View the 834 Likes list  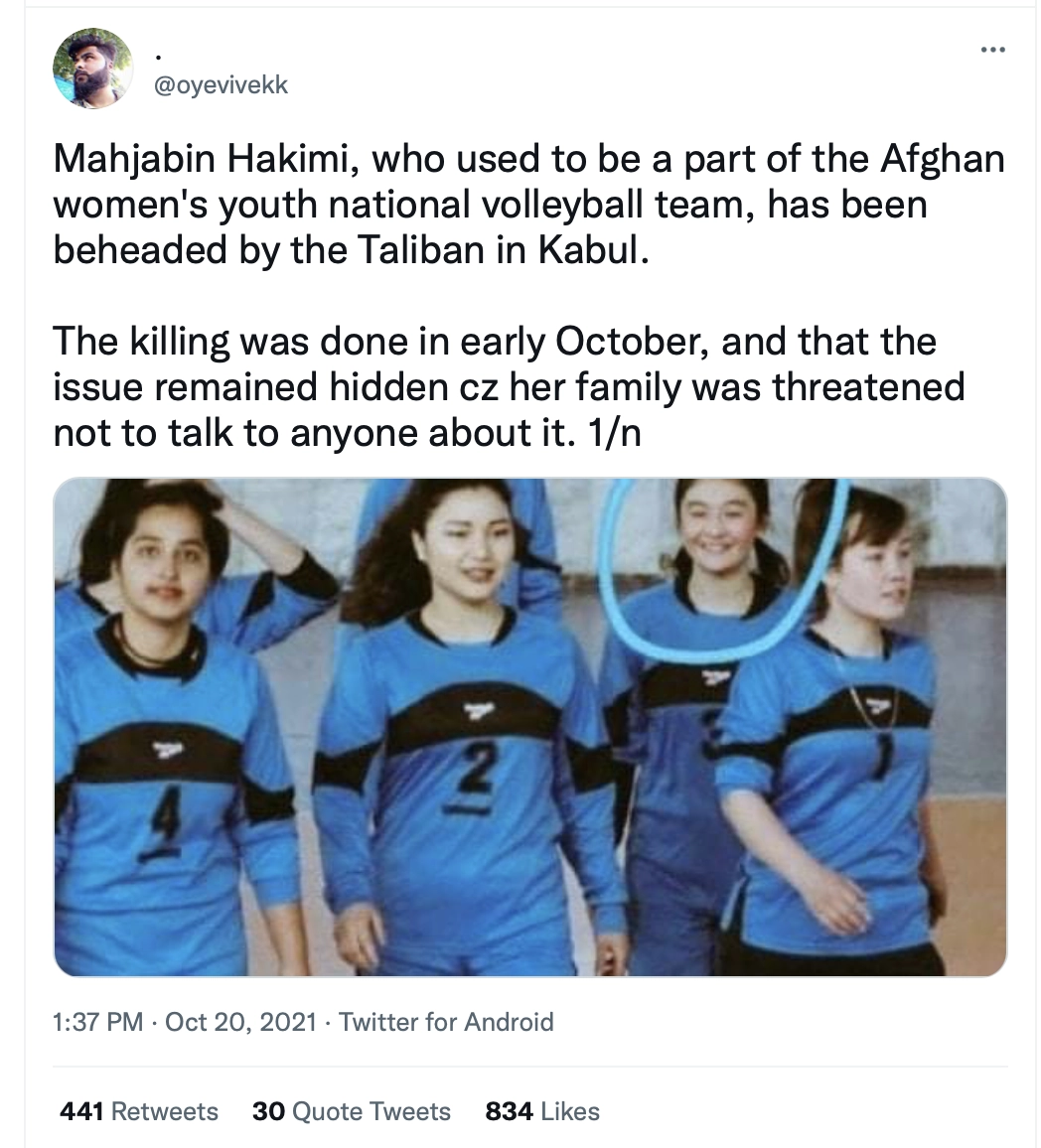click(542, 1111)
